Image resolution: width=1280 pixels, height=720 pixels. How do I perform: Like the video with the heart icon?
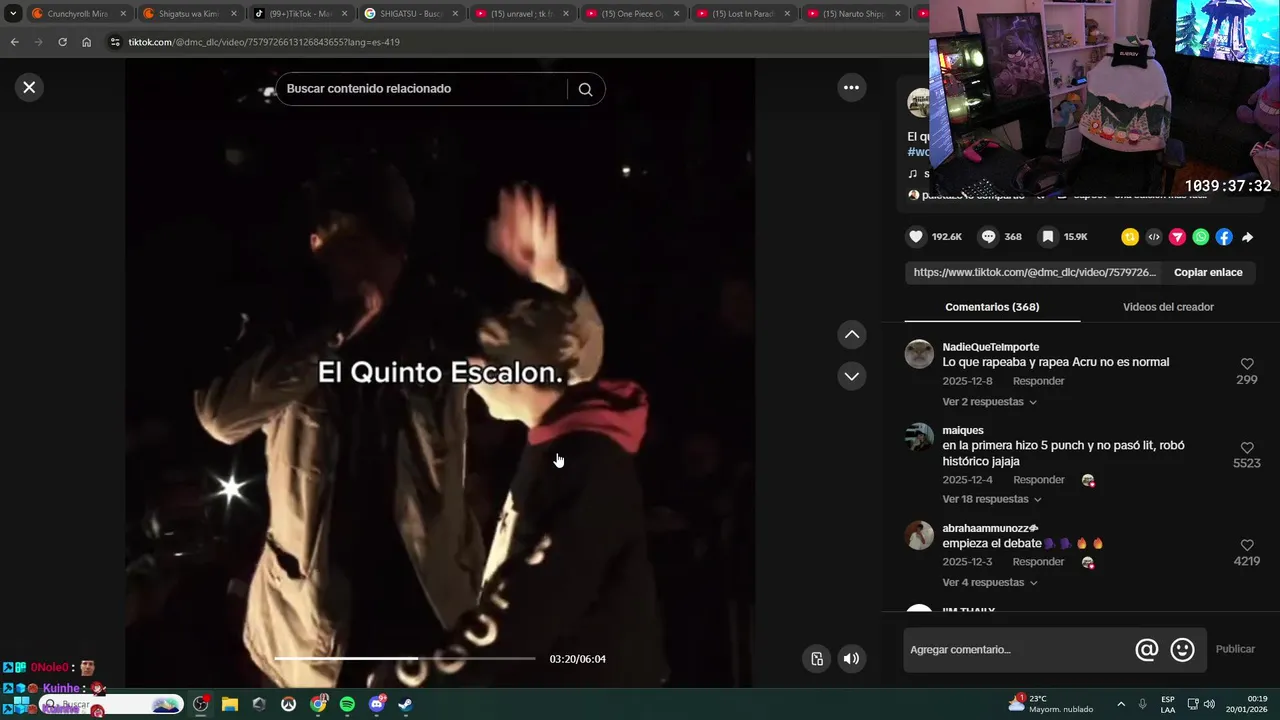click(915, 237)
